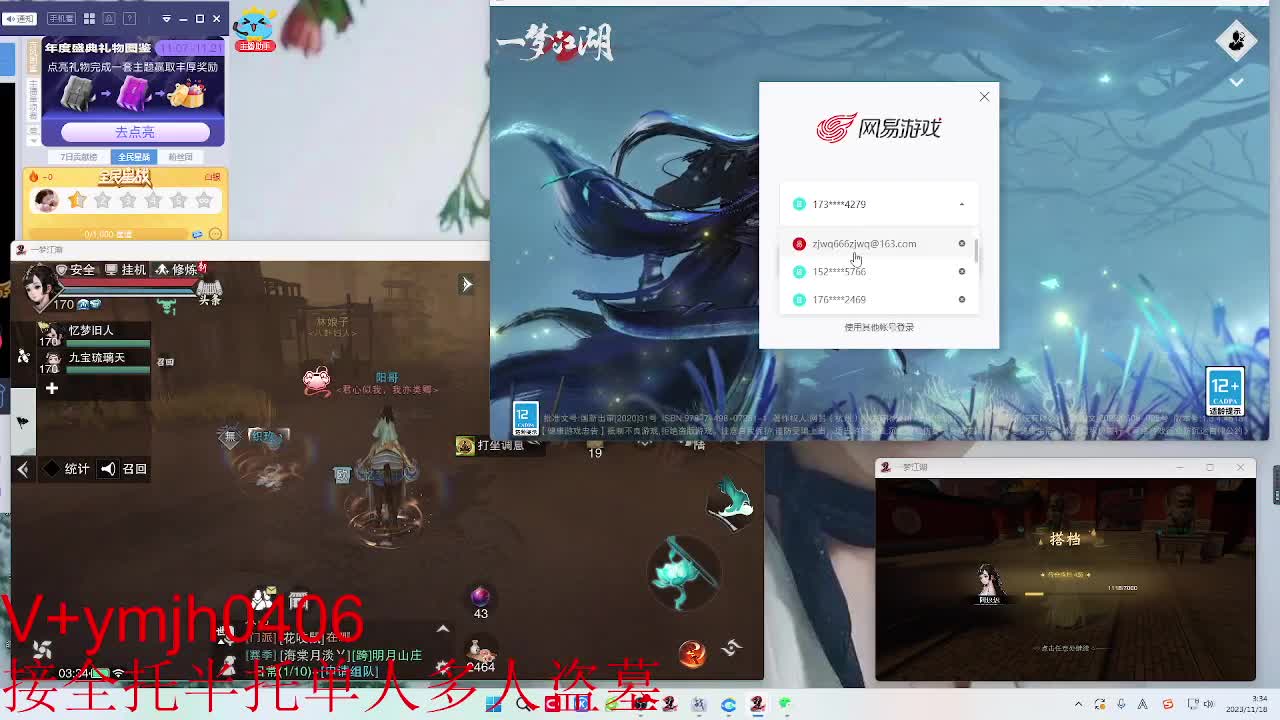Collapse the team panel's left arrow
This screenshot has height=720, width=1280.
[23, 469]
